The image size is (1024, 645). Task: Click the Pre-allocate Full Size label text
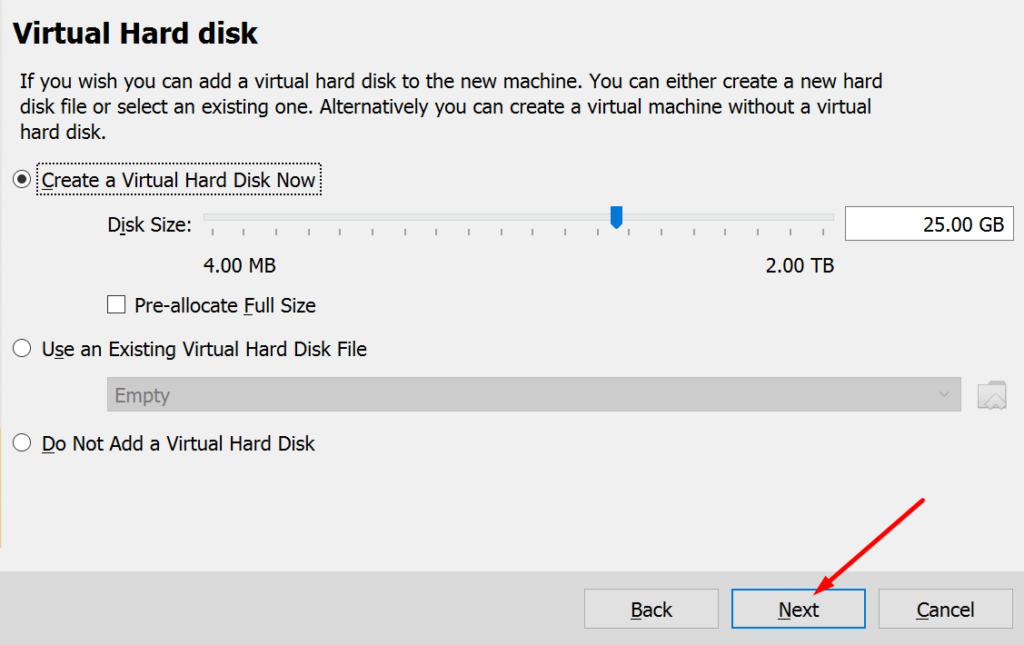[225, 306]
